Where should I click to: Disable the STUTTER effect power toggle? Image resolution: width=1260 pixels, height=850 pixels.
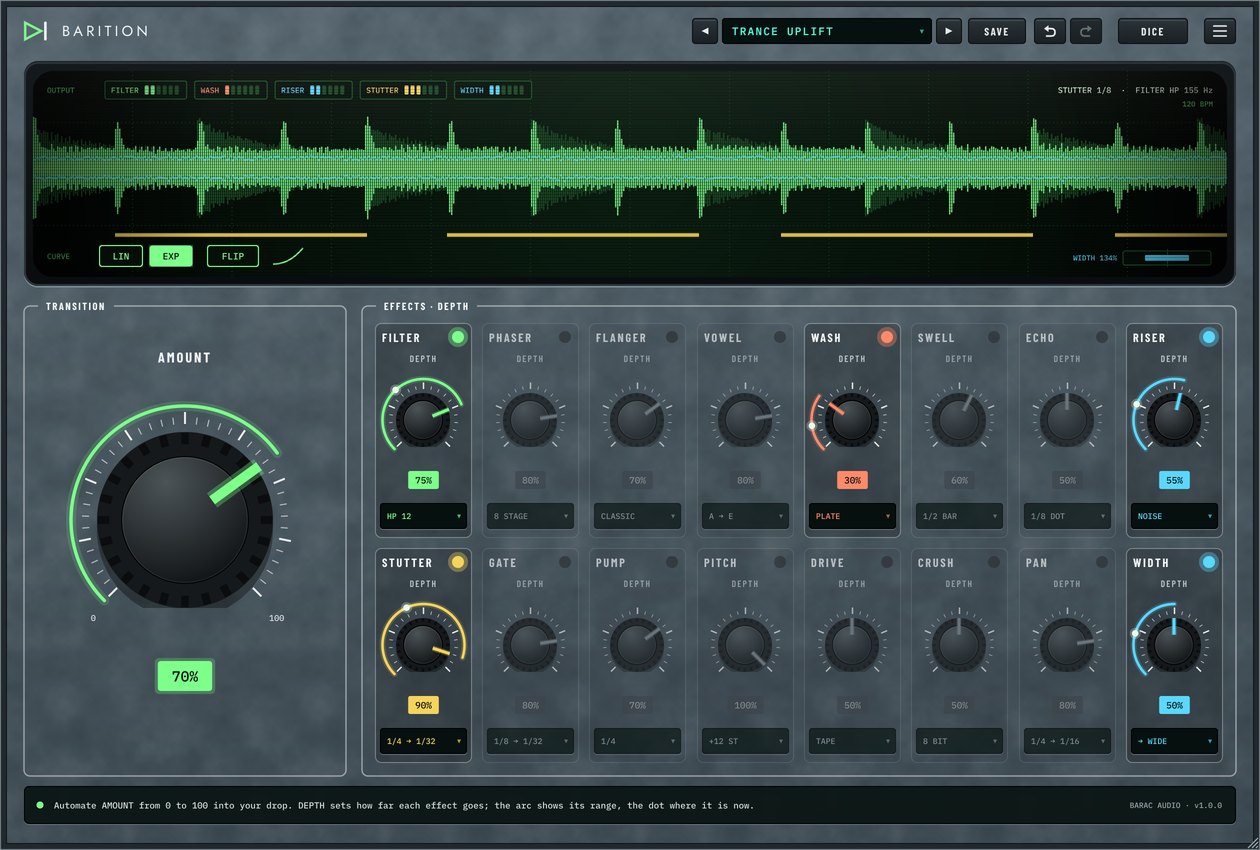(x=458, y=562)
